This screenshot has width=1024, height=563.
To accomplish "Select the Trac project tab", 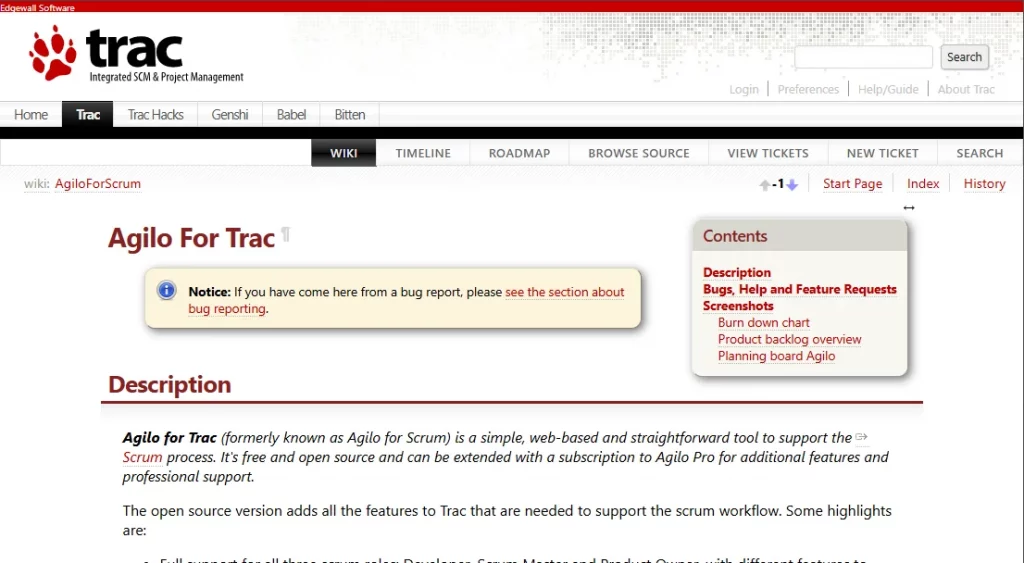I will point(88,114).
